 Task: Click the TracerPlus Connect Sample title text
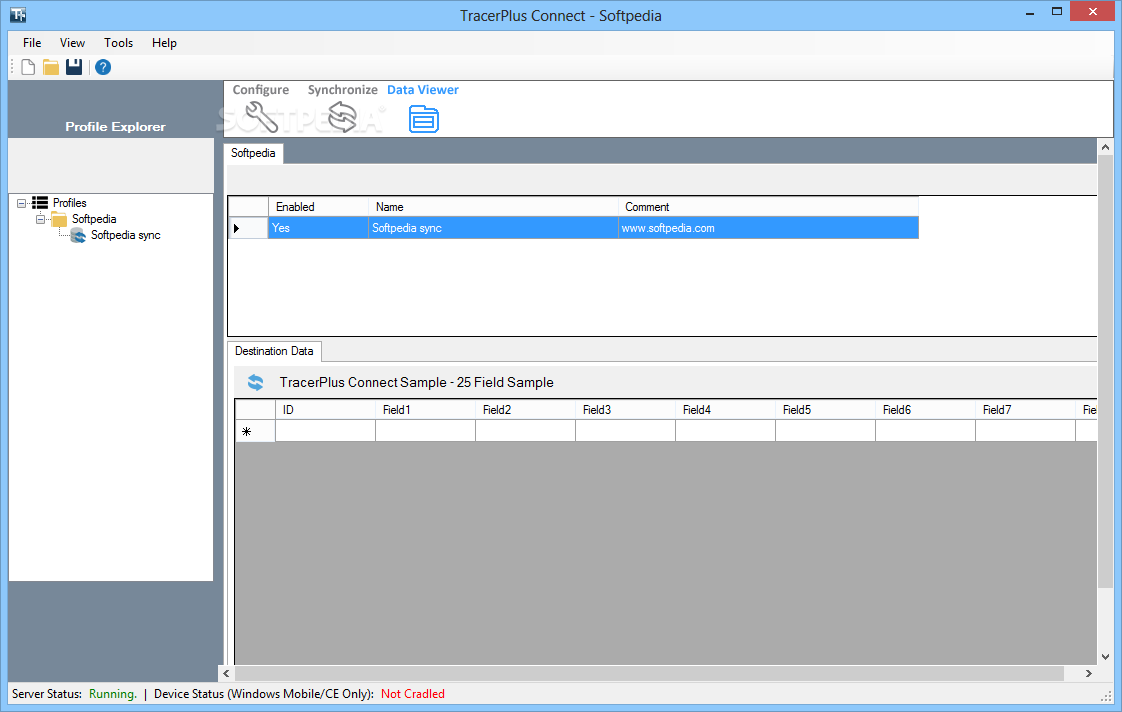[416, 383]
